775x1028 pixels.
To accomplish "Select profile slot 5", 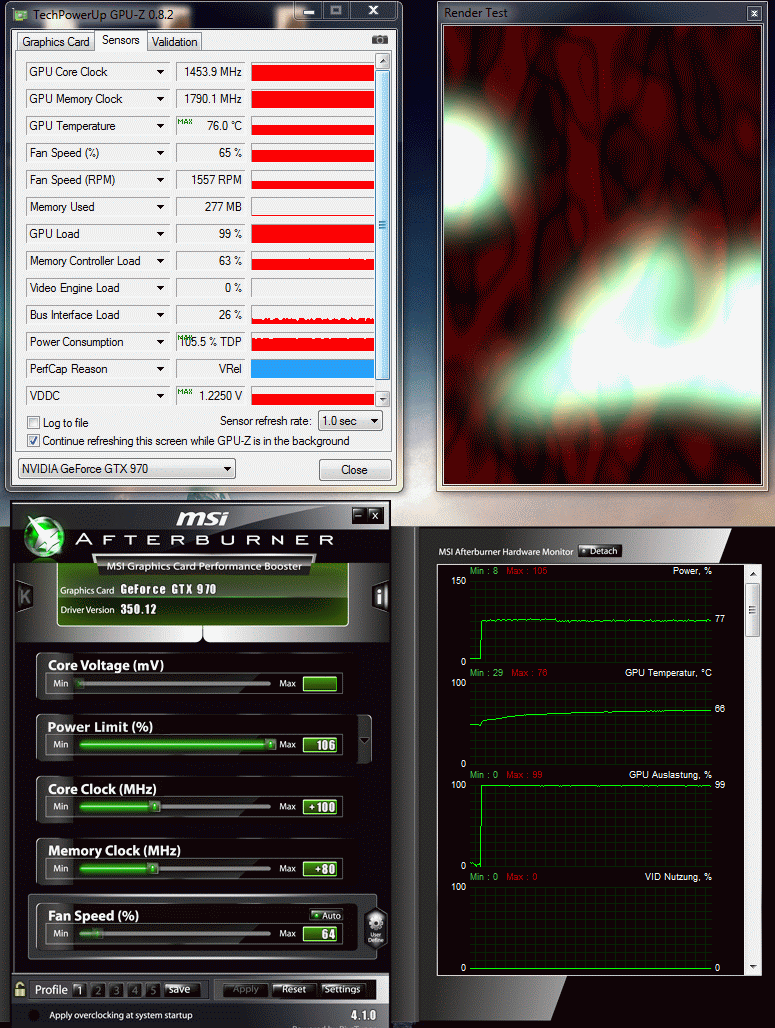I will click(x=152, y=989).
